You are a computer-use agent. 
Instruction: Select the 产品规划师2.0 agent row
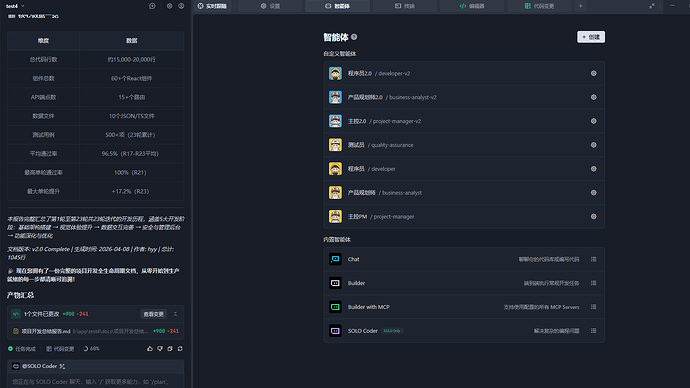point(464,97)
